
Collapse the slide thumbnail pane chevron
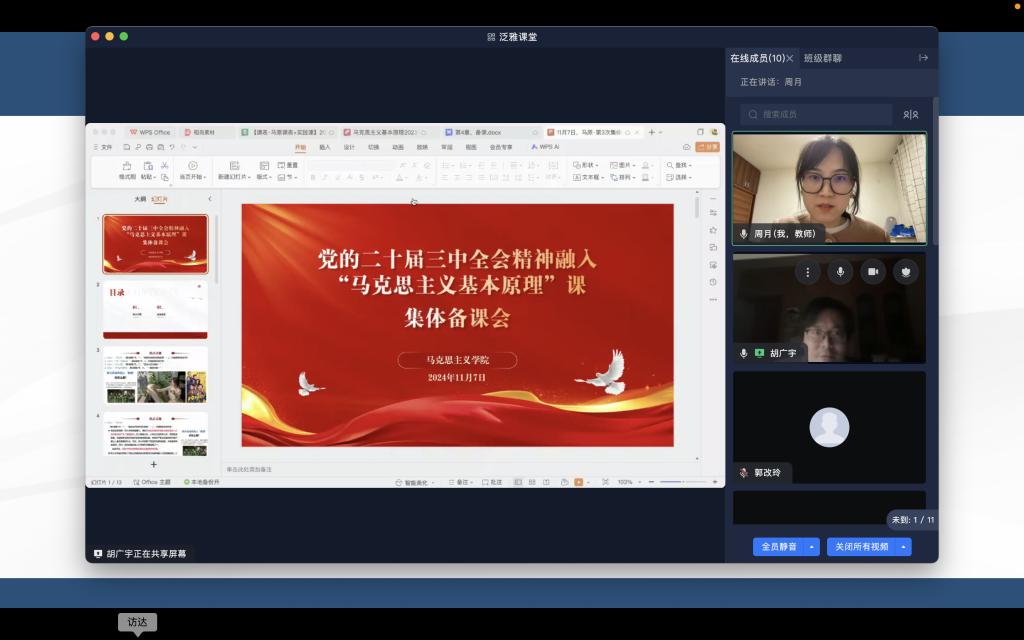coord(210,199)
